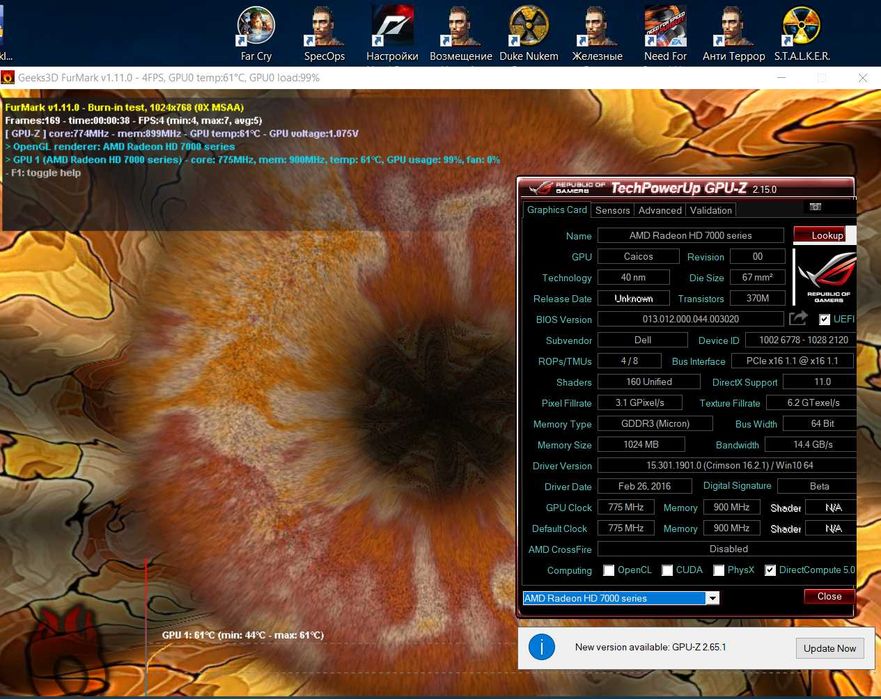Click the blue info icon in update notice
The width and height of the screenshot is (881, 699).
tap(542, 647)
